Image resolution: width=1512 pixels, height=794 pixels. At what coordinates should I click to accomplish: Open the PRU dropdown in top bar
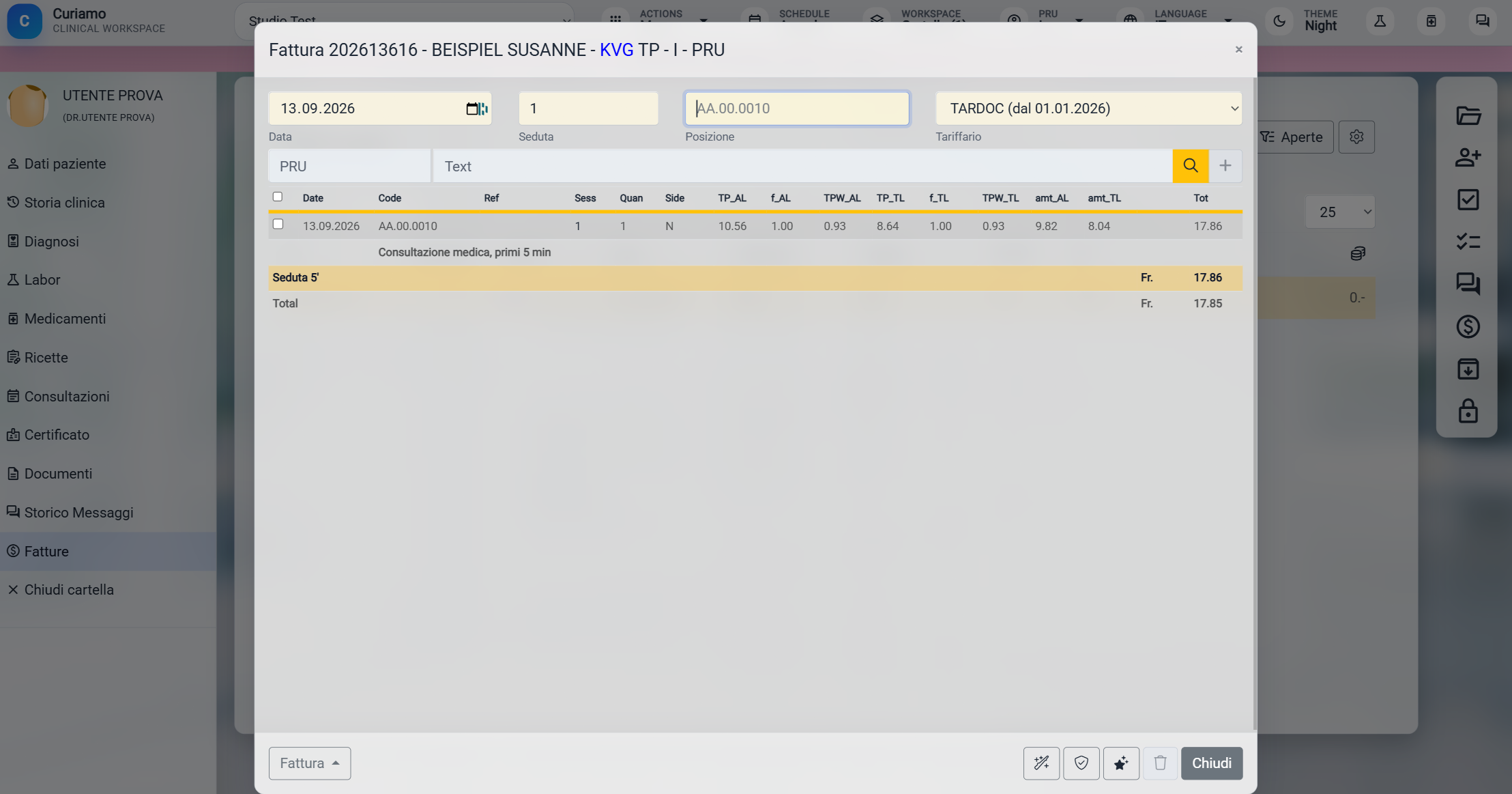click(1047, 18)
